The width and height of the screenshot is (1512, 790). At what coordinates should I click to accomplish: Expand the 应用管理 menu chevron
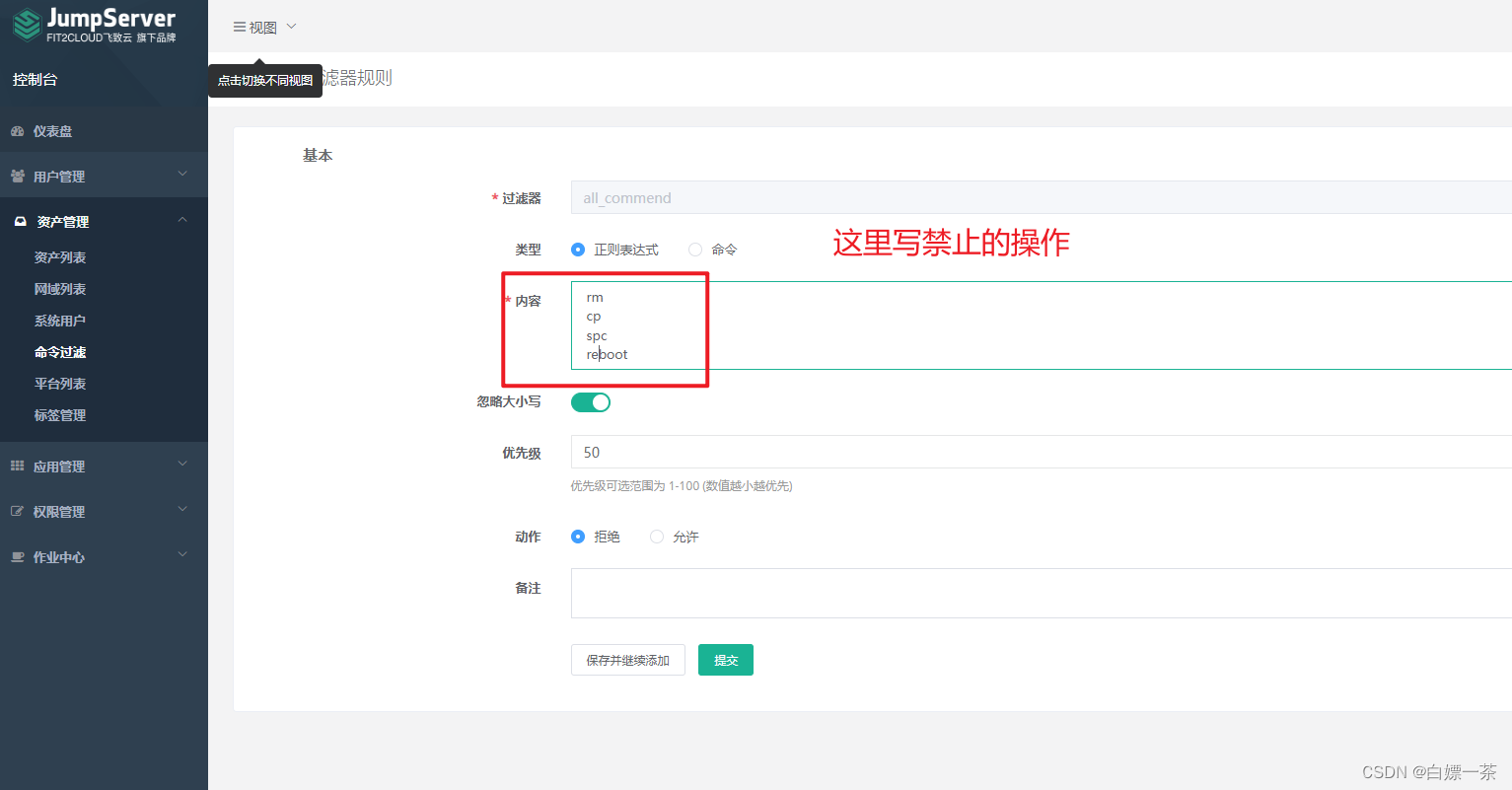click(x=182, y=465)
